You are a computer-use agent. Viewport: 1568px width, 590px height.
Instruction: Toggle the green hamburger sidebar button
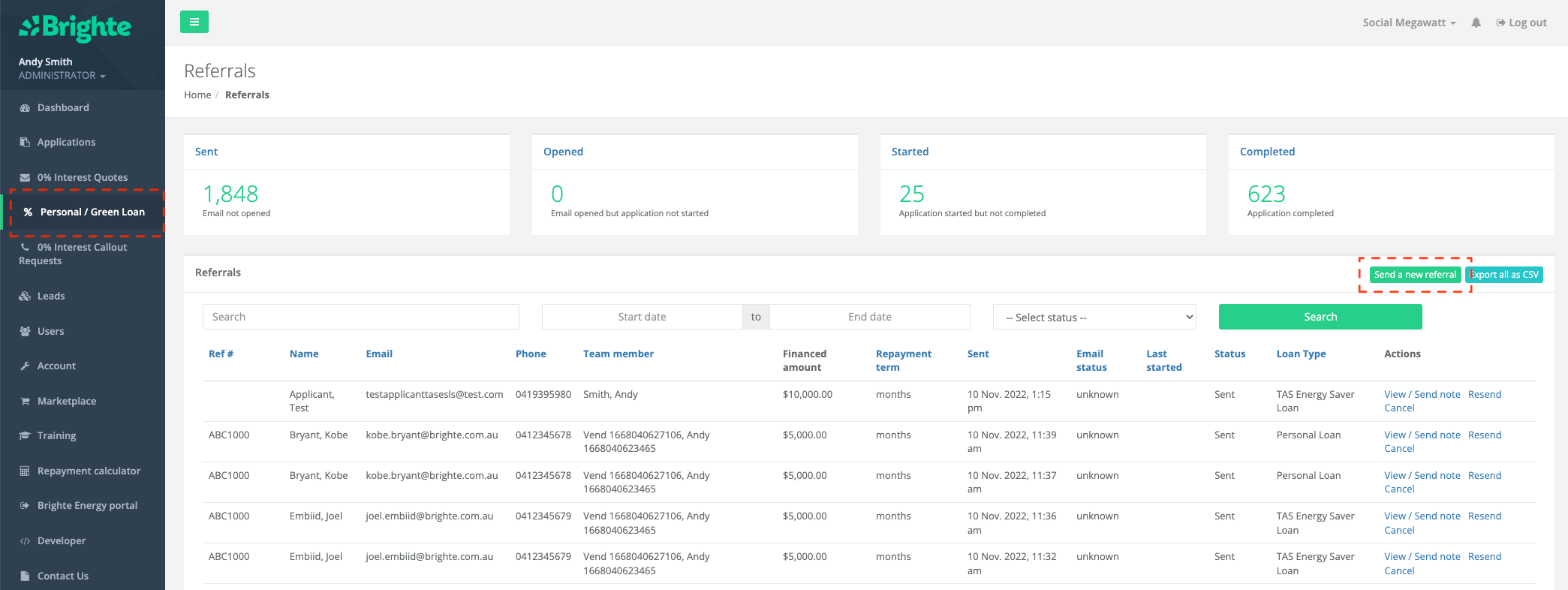pyautogui.click(x=194, y=22)
